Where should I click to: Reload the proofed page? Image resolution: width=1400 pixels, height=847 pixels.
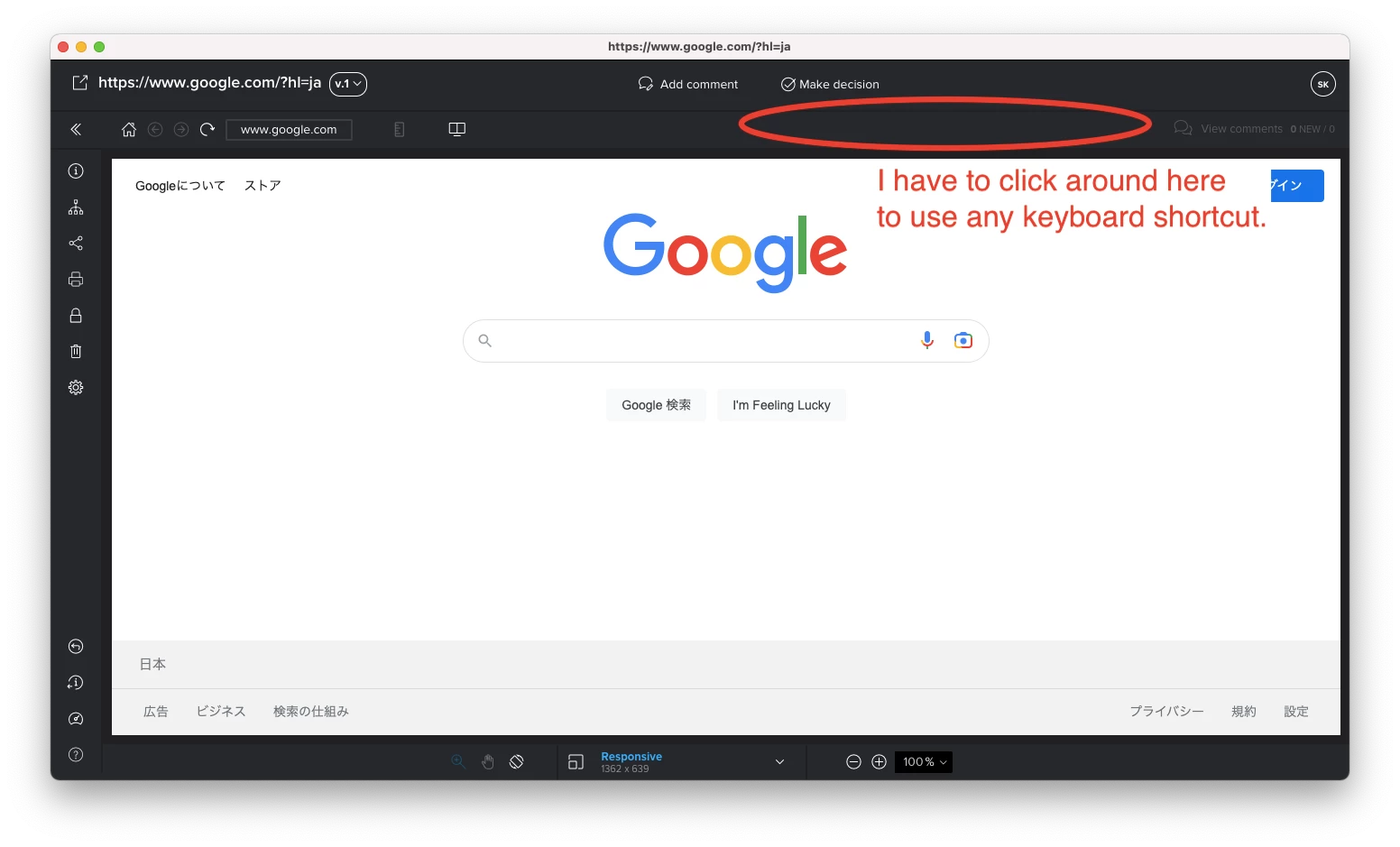(x=207, y=129)
